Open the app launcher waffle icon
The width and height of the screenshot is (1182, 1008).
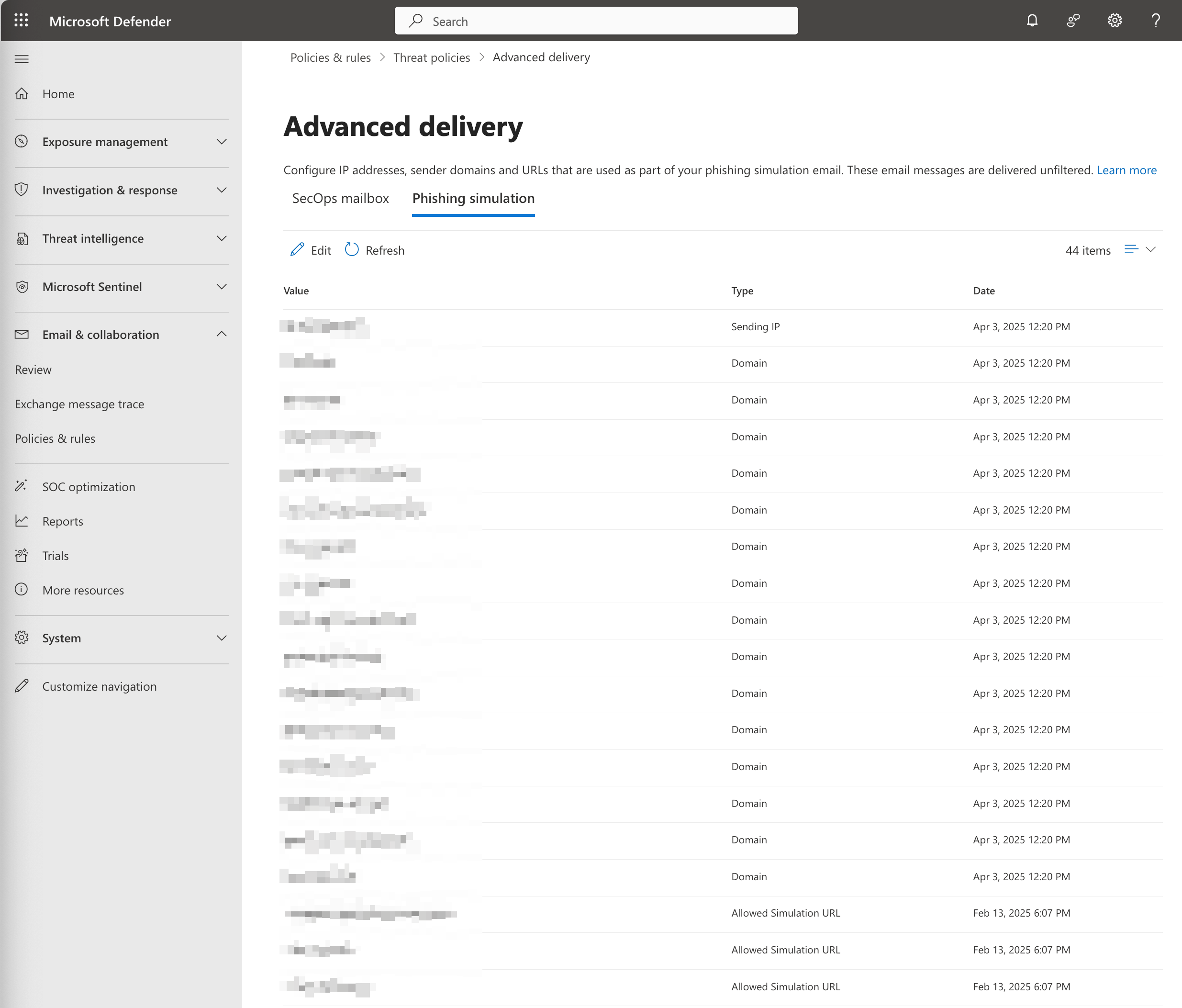(21, 21)
